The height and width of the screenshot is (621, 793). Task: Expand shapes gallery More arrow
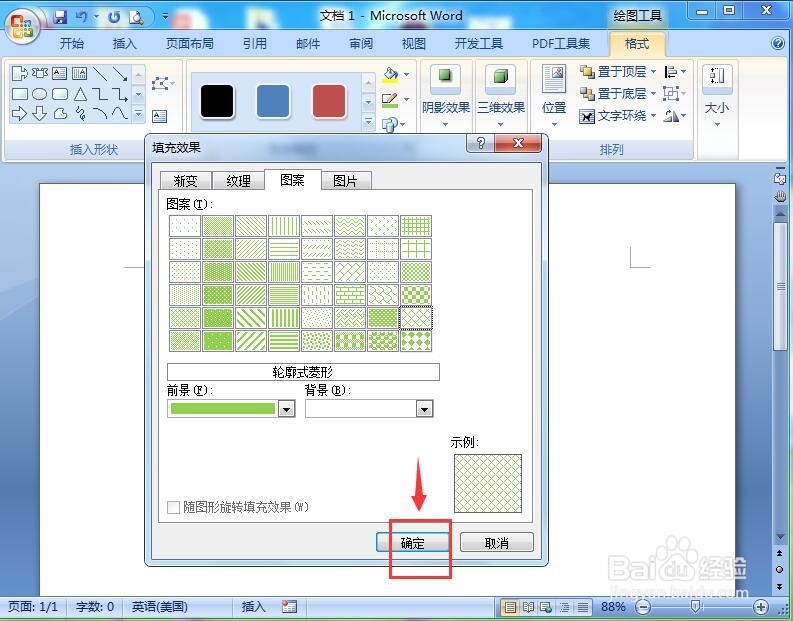coord(139,114)
